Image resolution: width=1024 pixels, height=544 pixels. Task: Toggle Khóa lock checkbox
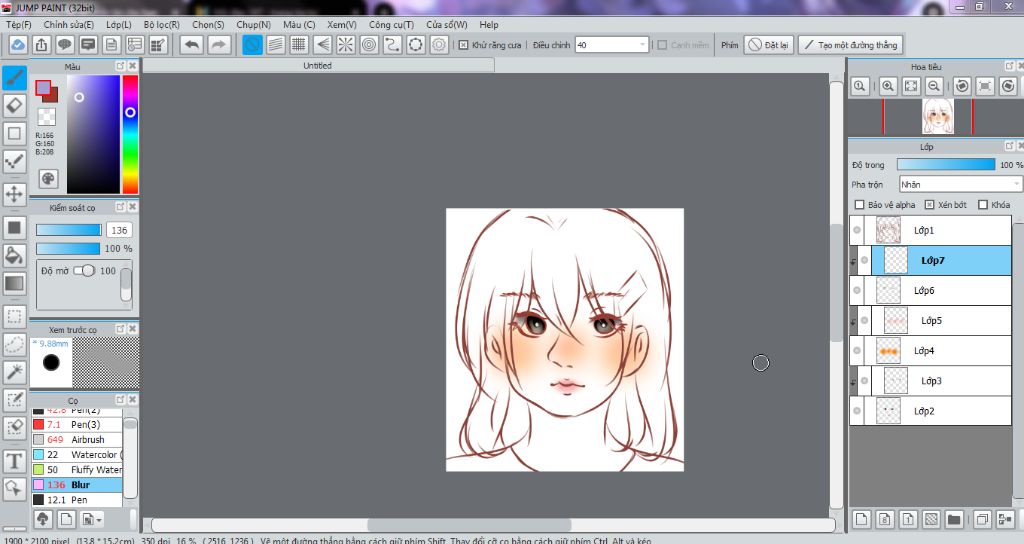pos(983,204)
